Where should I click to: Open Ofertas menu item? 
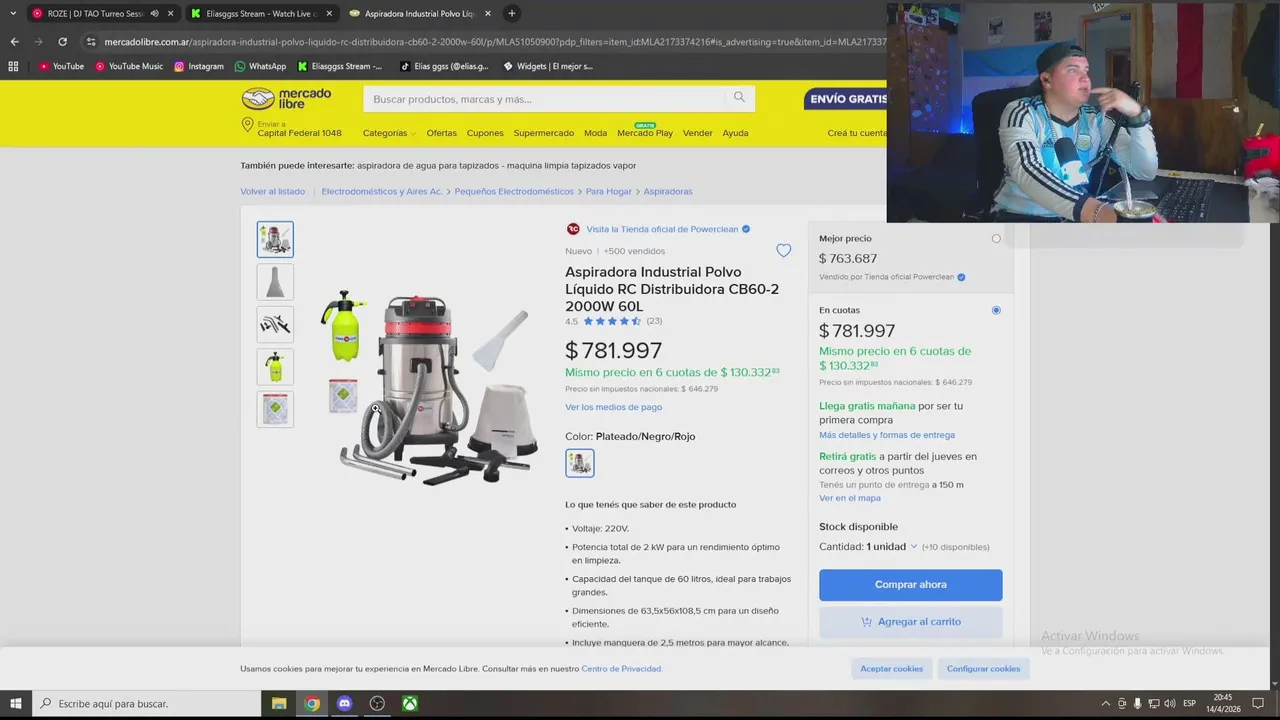[x=441, y=133]
